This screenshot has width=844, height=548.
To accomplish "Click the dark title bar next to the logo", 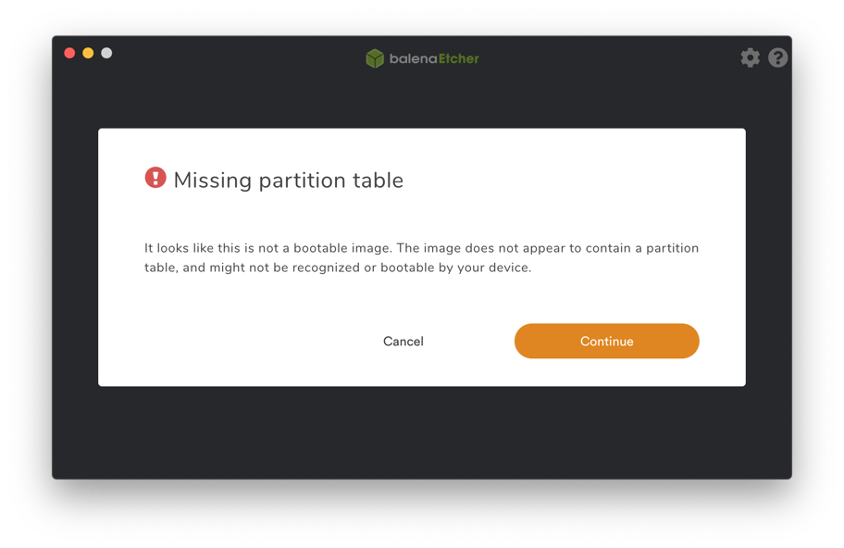I will click(x=242, y=58).
